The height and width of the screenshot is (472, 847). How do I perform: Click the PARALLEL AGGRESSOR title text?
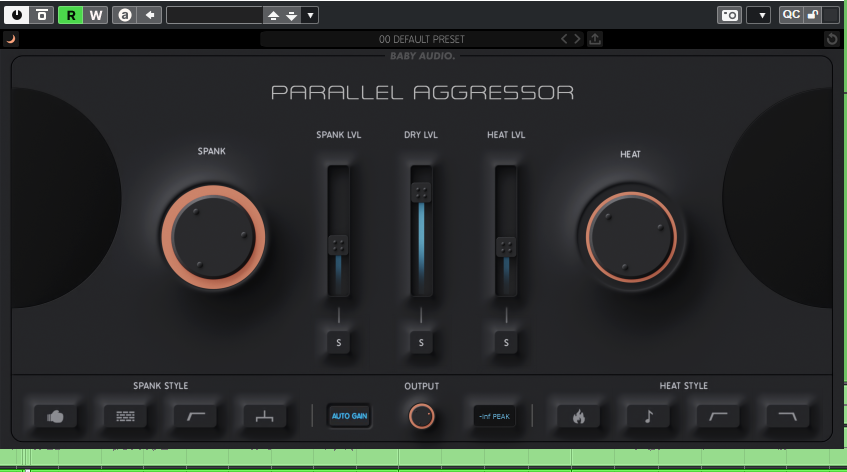click(x=422, y=92)
